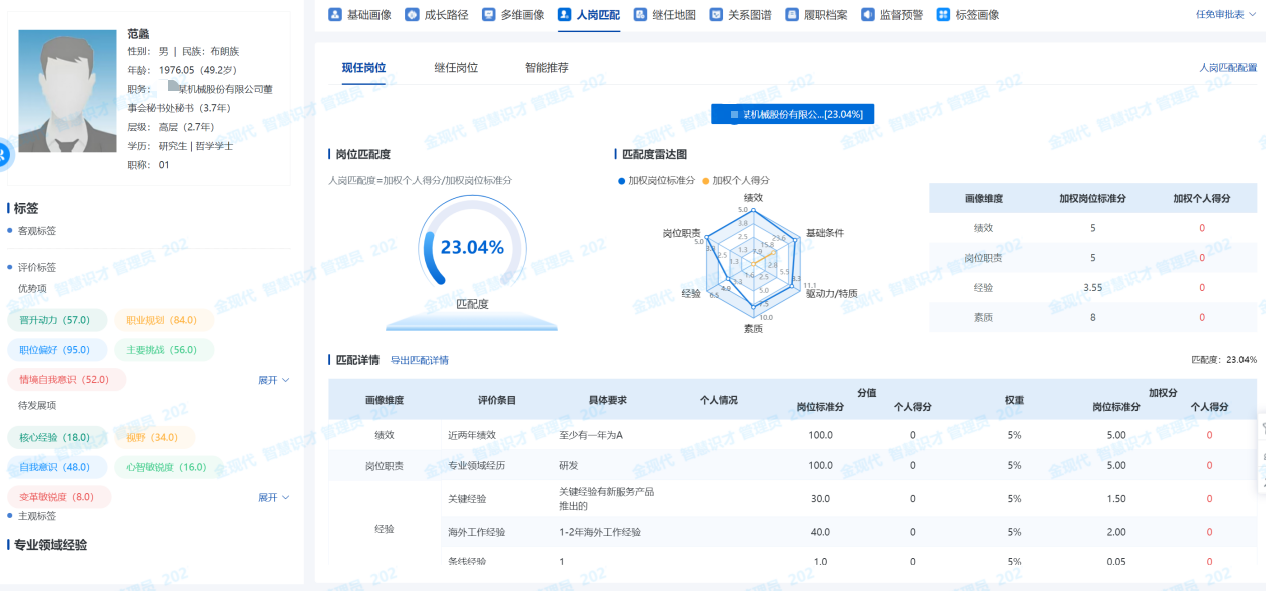Click the 成长路径 icon in top navigation
This screenshot has height=591, width=1266.
[412, 15]
